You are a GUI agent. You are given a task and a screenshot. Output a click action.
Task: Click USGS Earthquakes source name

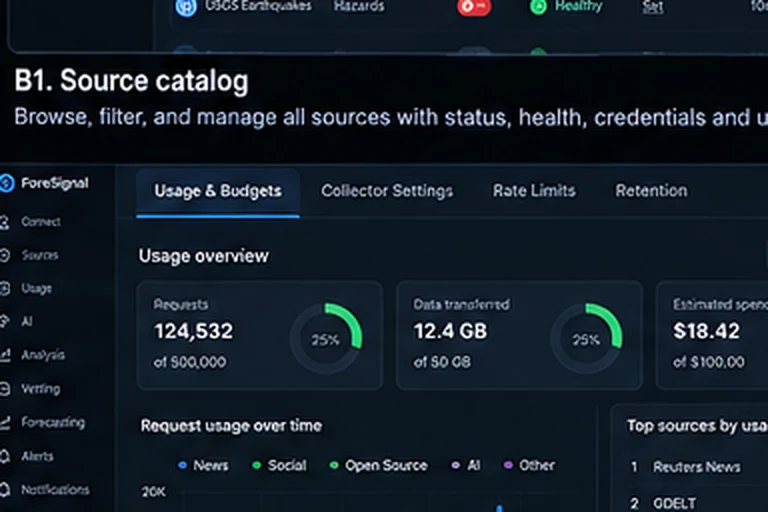pyautogui.click(x=258, y=6)
